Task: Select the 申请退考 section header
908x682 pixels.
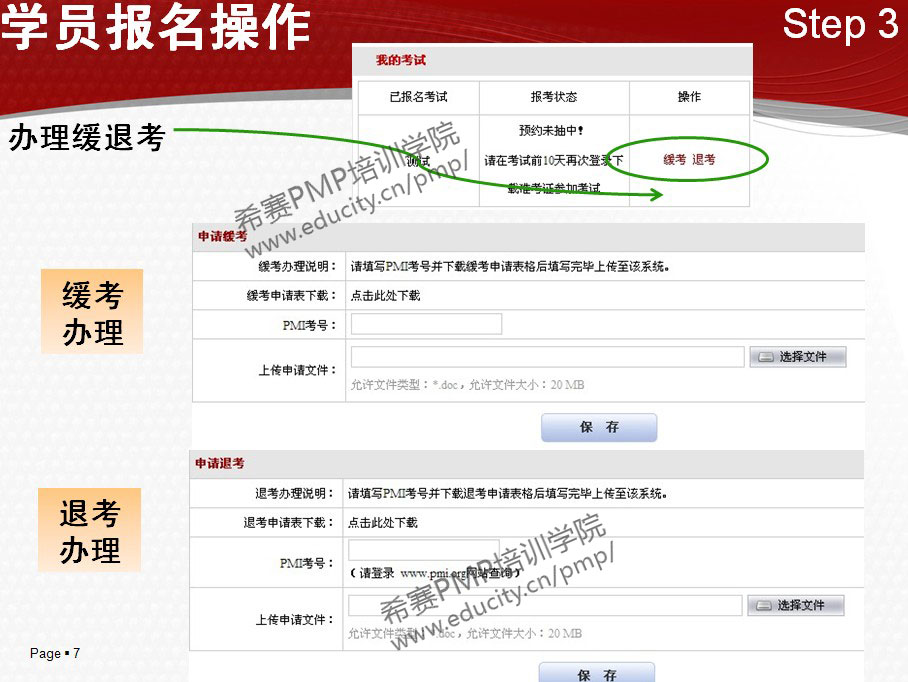Action: (x=220, y=464)
